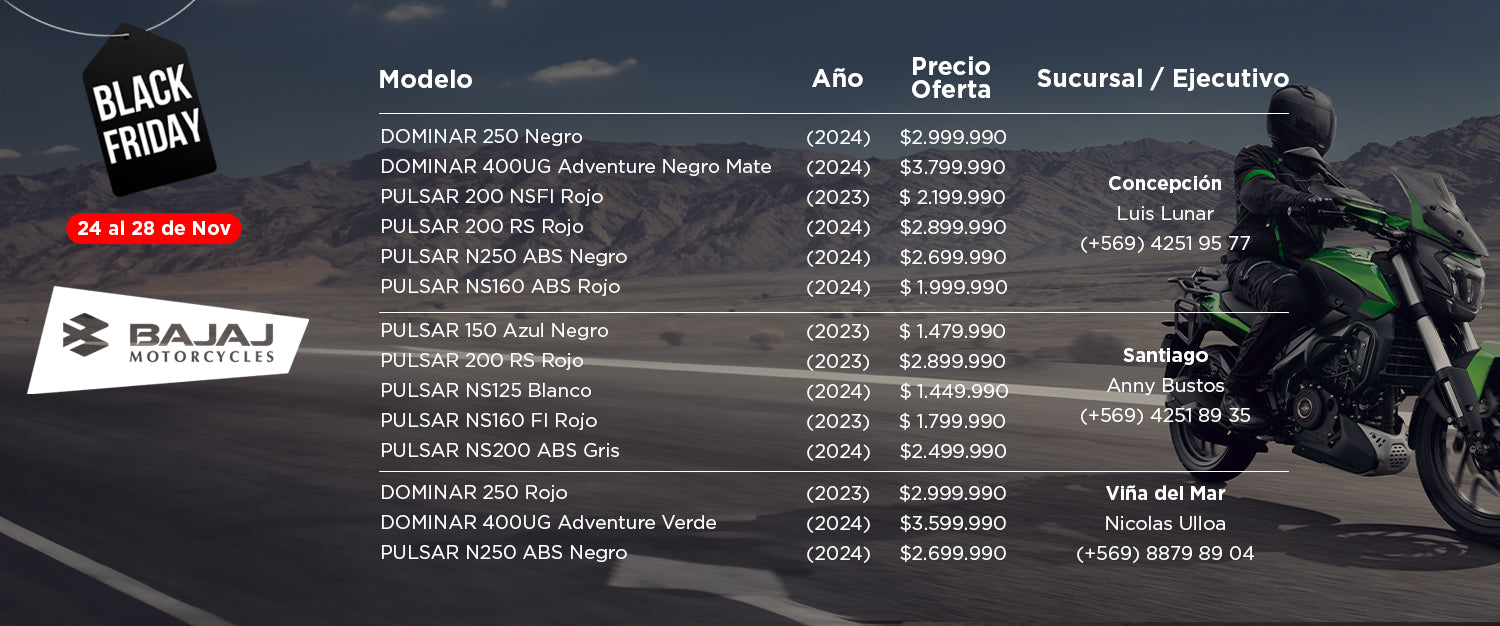
Task: Click the Concepción phone number
Action: tap(1165, 244)
